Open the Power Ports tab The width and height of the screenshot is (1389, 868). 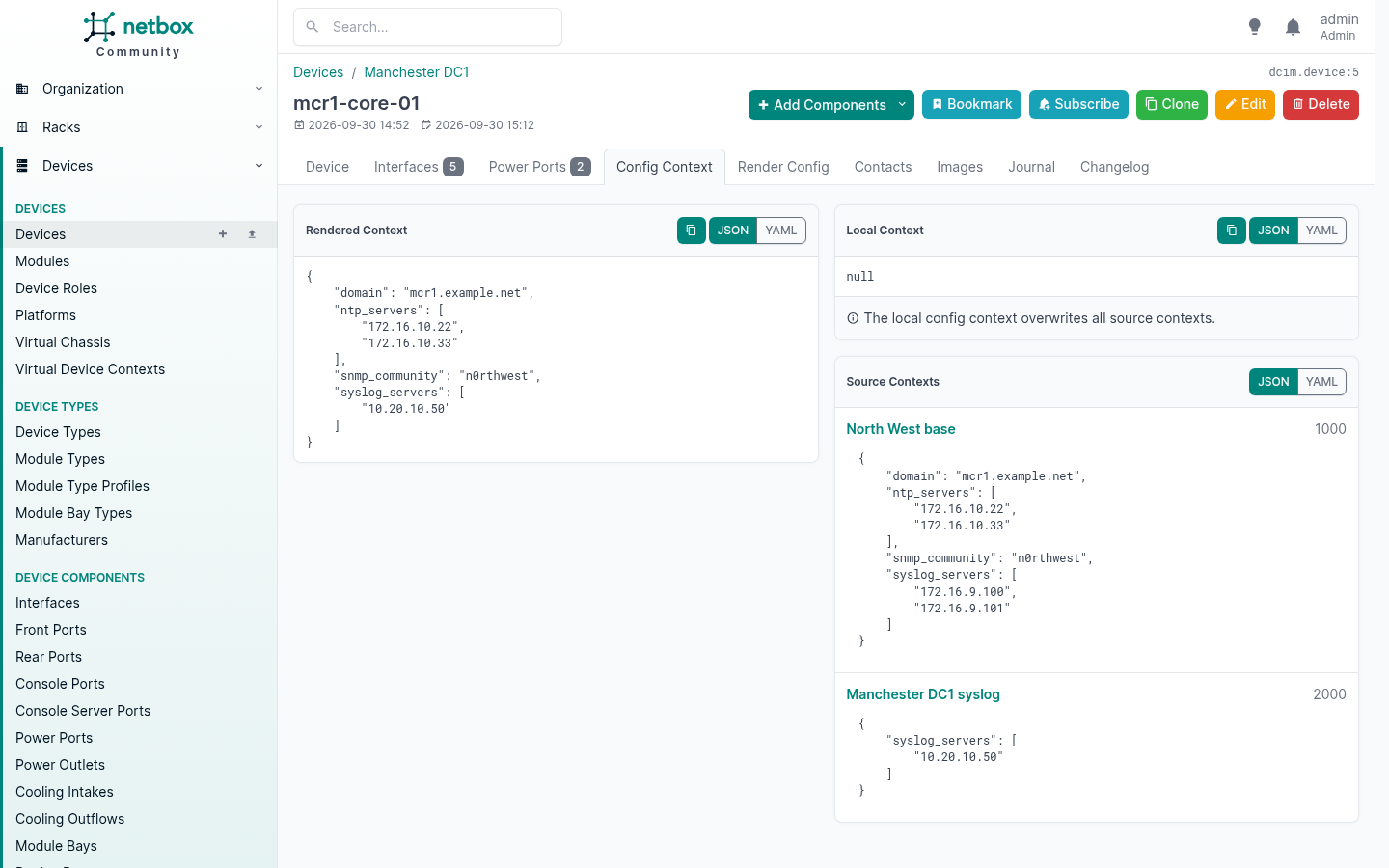point(539,167)
